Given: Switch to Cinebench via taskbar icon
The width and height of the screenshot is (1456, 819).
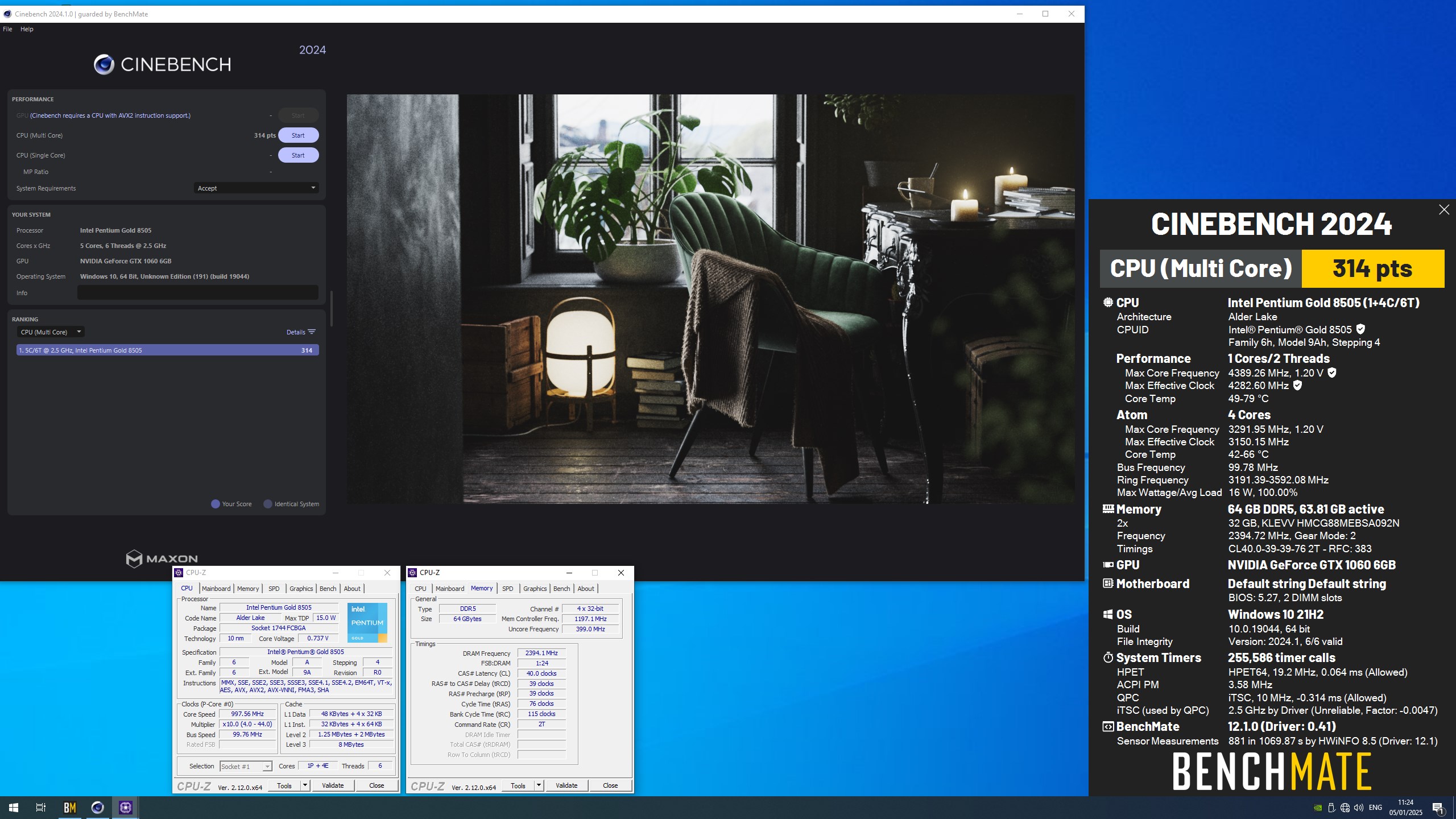Looking at the screenshot, I should coord(98,807).
